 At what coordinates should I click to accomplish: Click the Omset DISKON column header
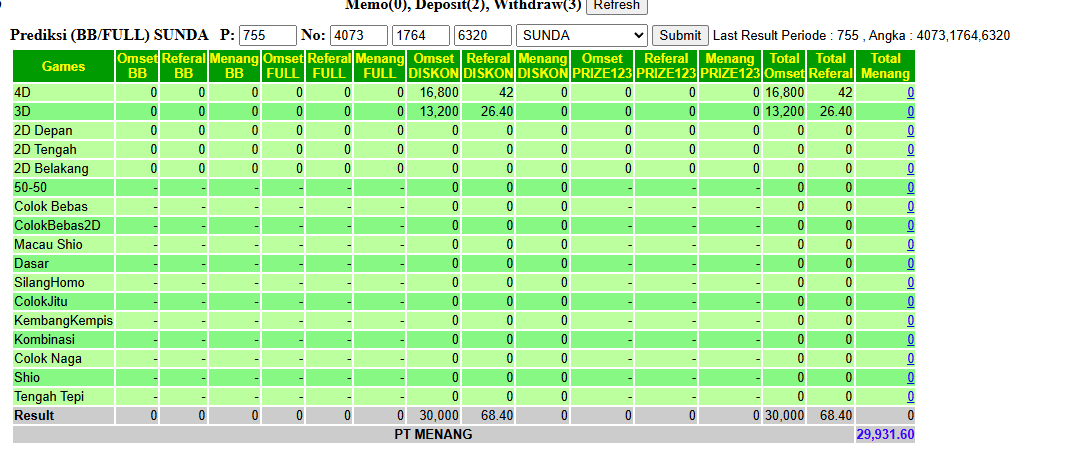click(x=433, y=66)
